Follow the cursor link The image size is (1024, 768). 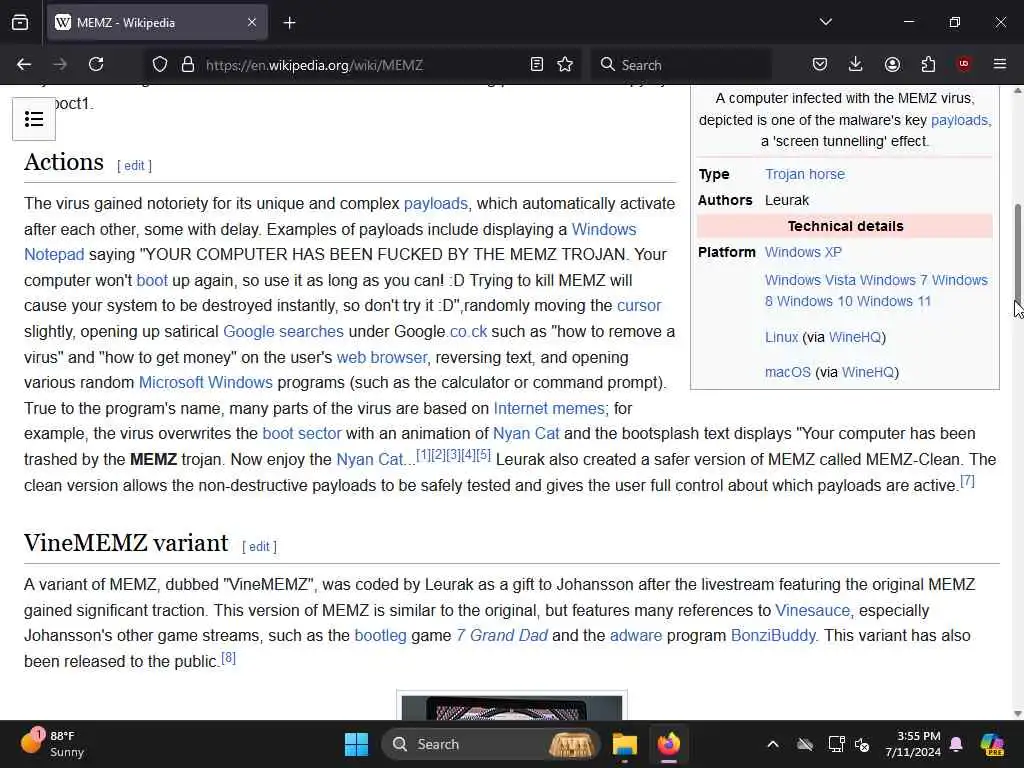point(639,306)
